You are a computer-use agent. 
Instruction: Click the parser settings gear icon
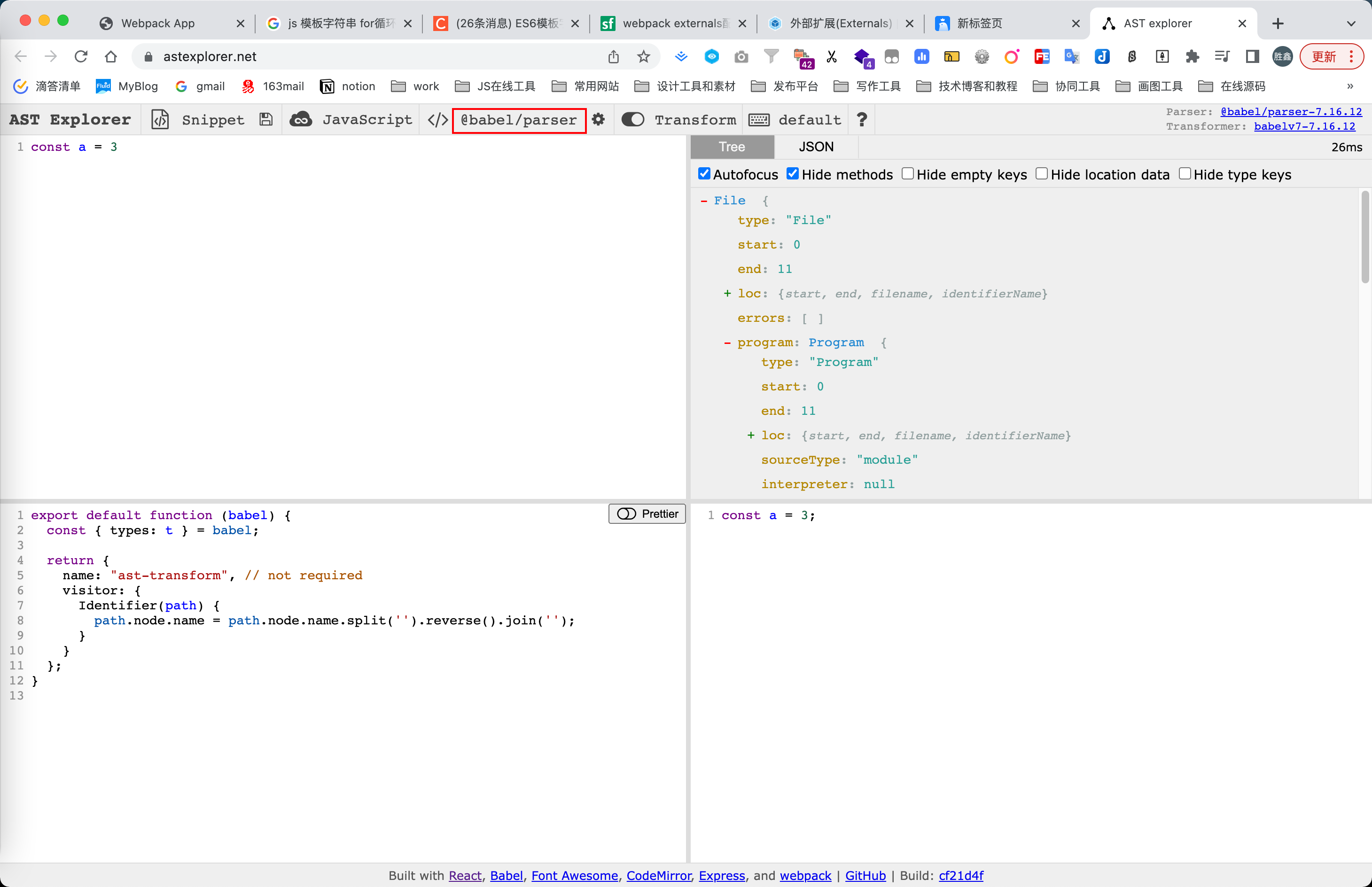point(599,119)
